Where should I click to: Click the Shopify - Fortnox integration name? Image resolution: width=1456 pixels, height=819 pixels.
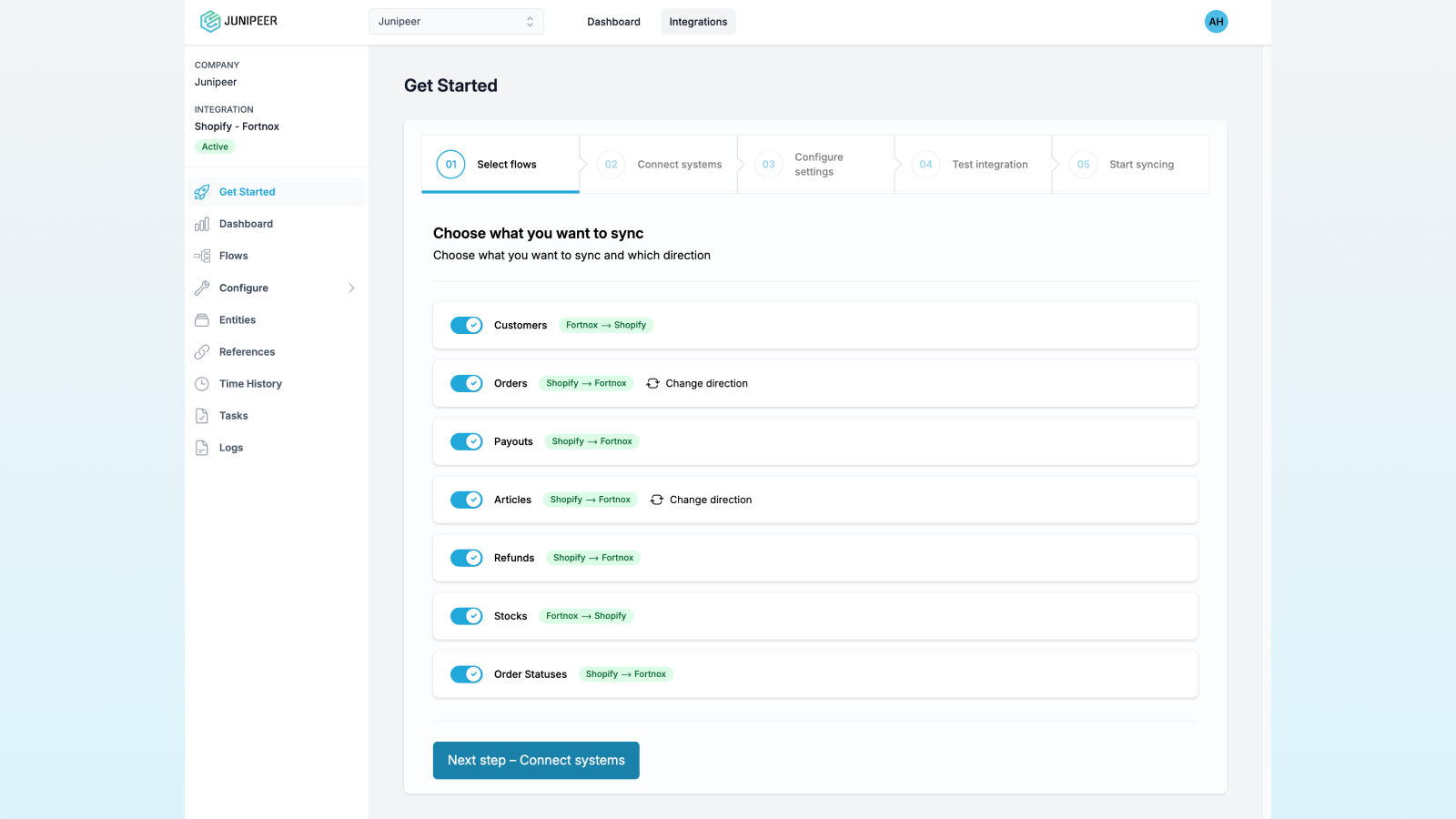(237, 126)
